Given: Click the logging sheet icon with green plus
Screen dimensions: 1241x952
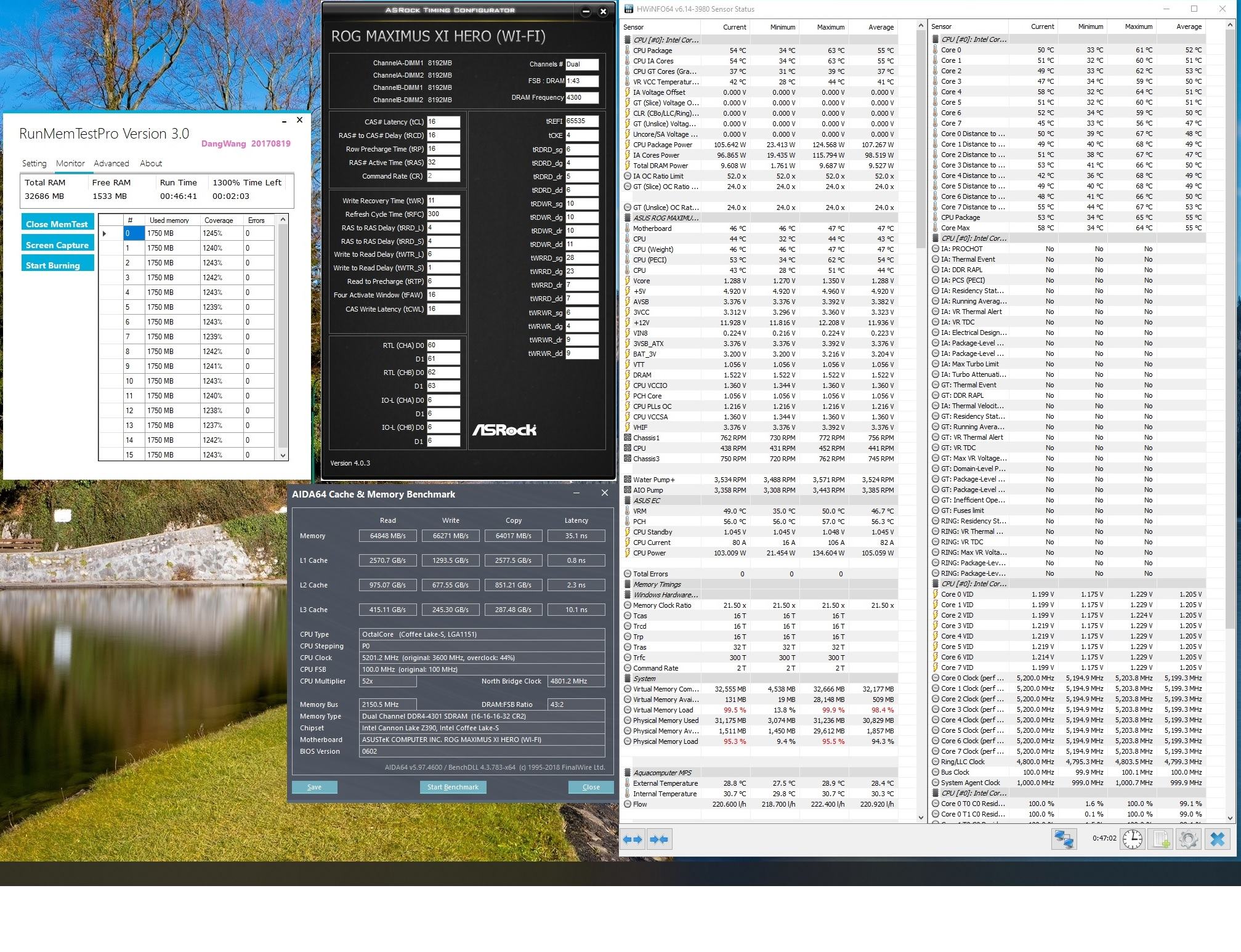Looking at the screenshot, I should [x=1161, y=839].
